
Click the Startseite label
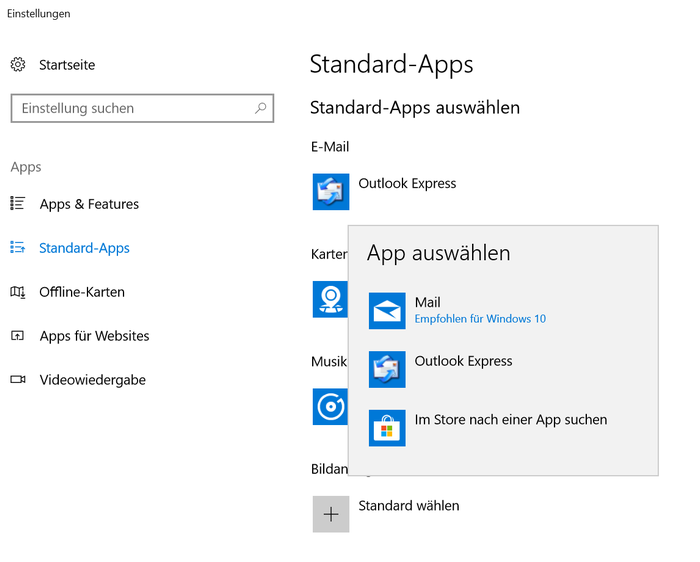tap(67, 65)
